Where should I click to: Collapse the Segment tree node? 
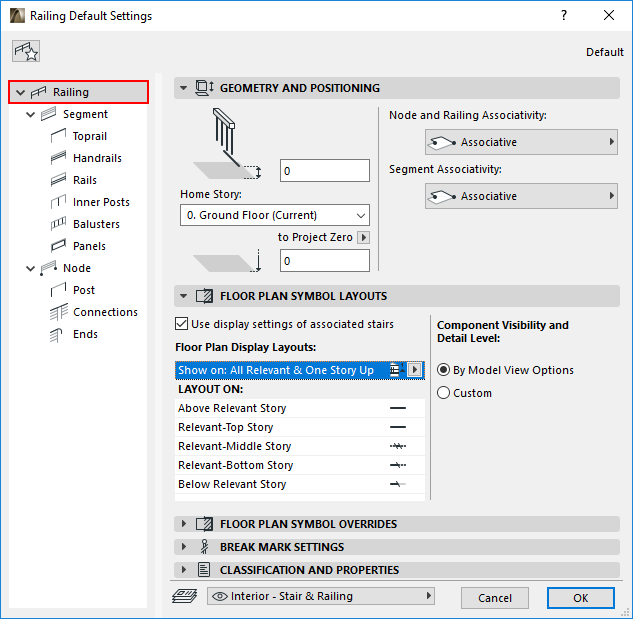coord(31,114)
